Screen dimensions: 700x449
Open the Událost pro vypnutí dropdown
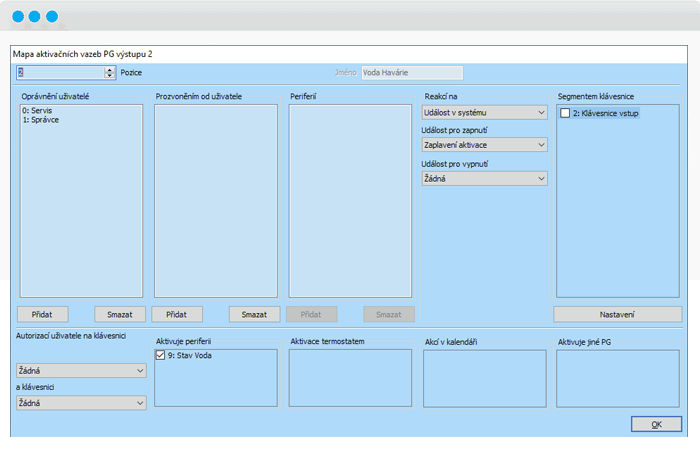(484, 178)
